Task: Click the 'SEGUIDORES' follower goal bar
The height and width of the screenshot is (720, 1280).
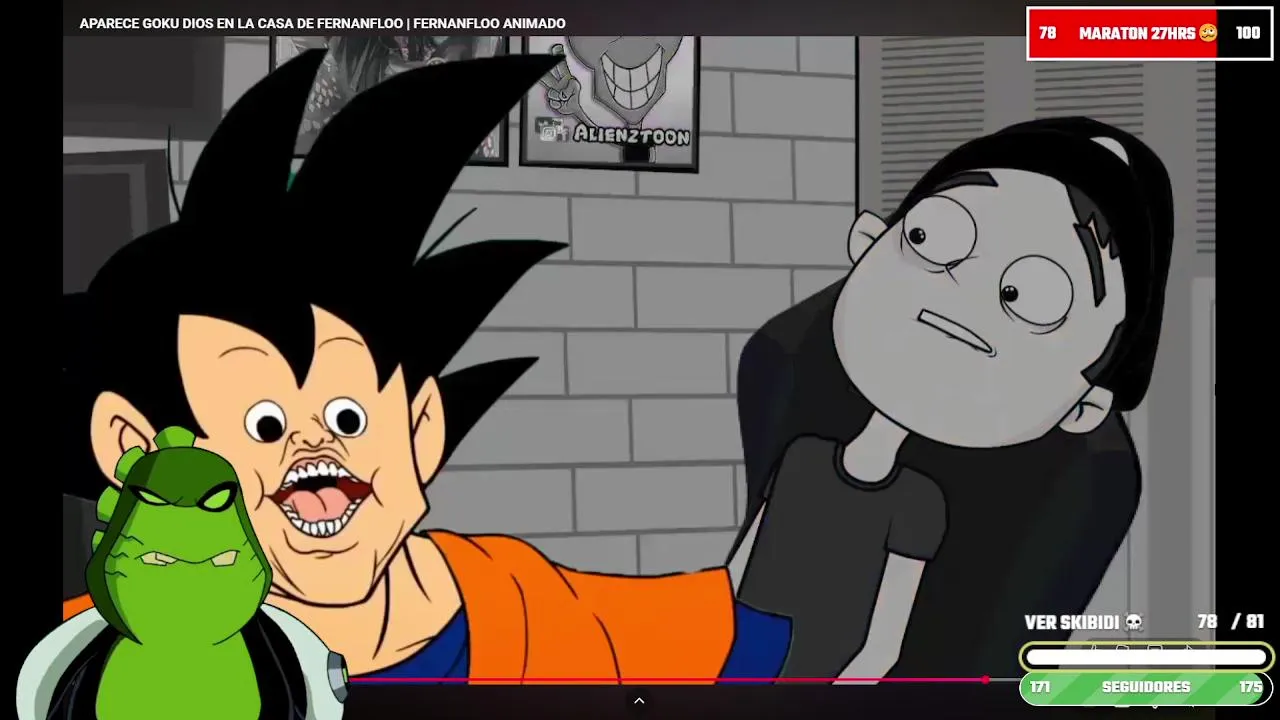Action: coord(1146,688)
